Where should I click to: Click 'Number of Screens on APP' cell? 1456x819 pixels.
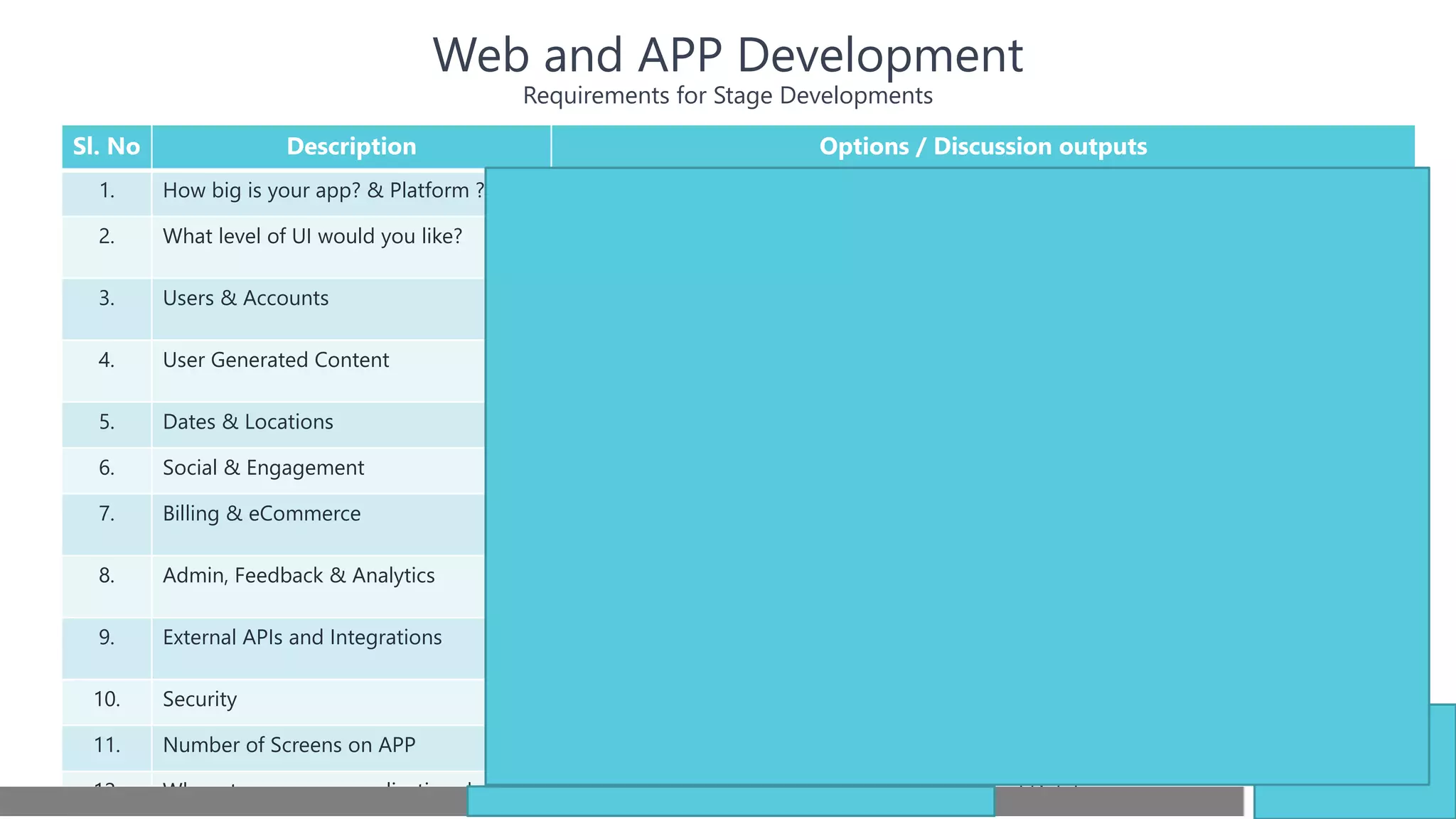coord(289,745)
